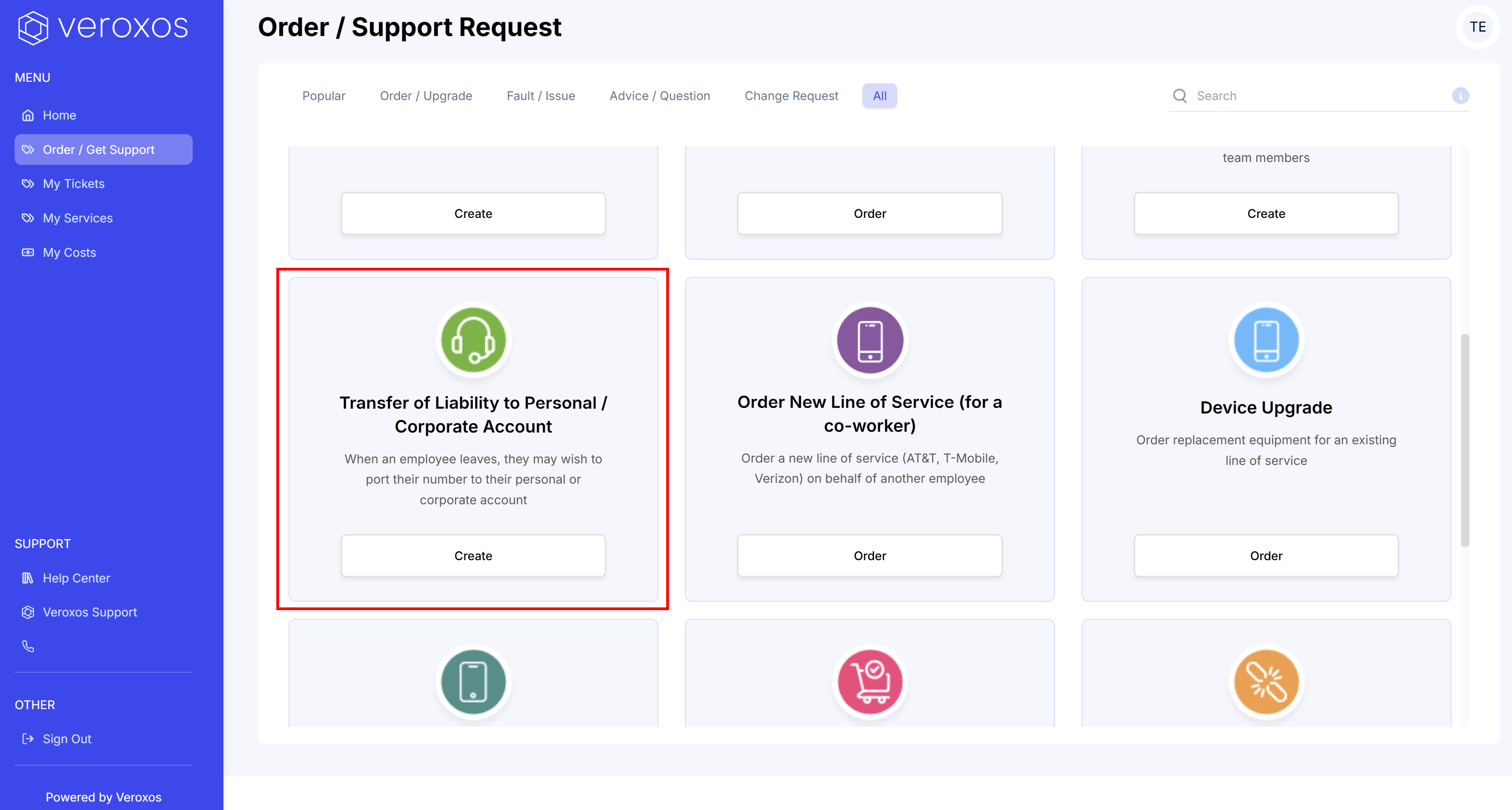Click Order under Device Upgrade card
1512x810 pixels.
1266,556
